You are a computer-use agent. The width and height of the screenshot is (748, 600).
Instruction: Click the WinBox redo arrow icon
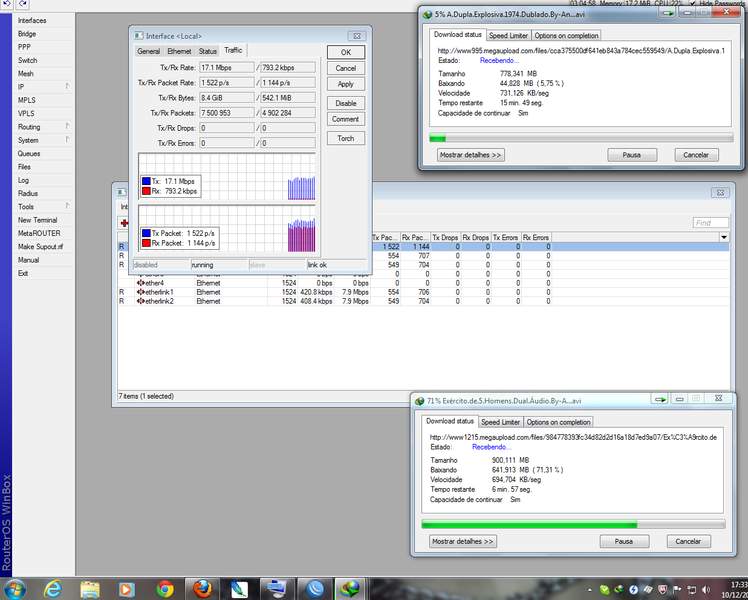pyautogui.click(x=23, y=4)
